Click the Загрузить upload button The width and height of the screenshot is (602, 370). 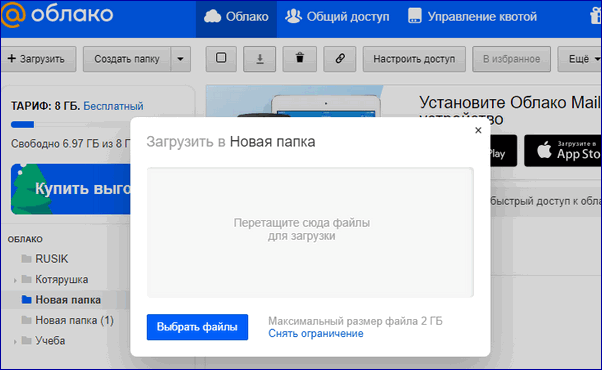coord(38,59)
